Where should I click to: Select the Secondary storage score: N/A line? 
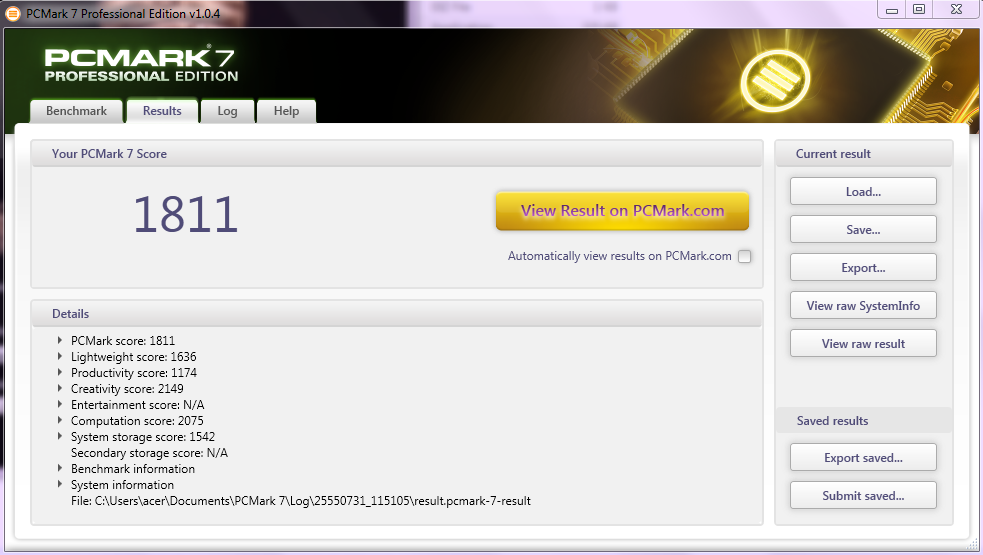pos(149,453)
